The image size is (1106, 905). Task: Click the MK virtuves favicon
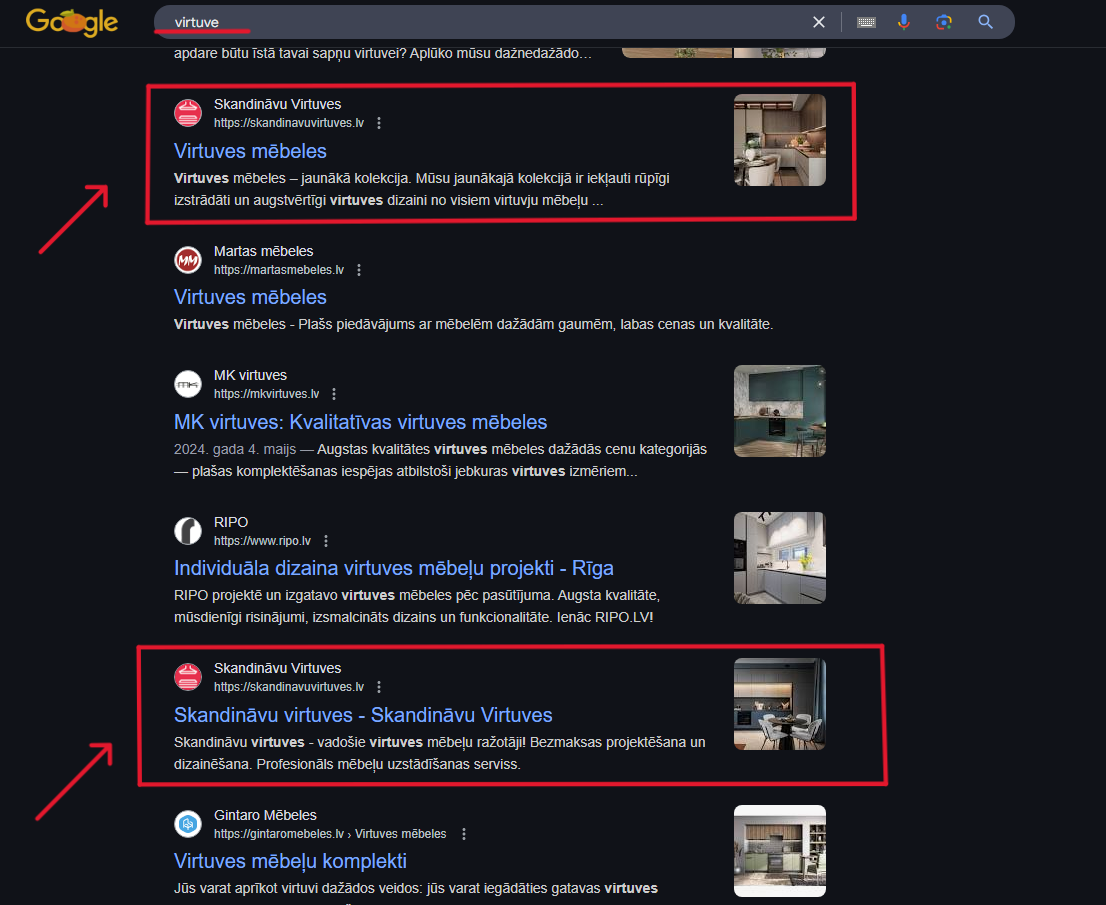(188, 384)
